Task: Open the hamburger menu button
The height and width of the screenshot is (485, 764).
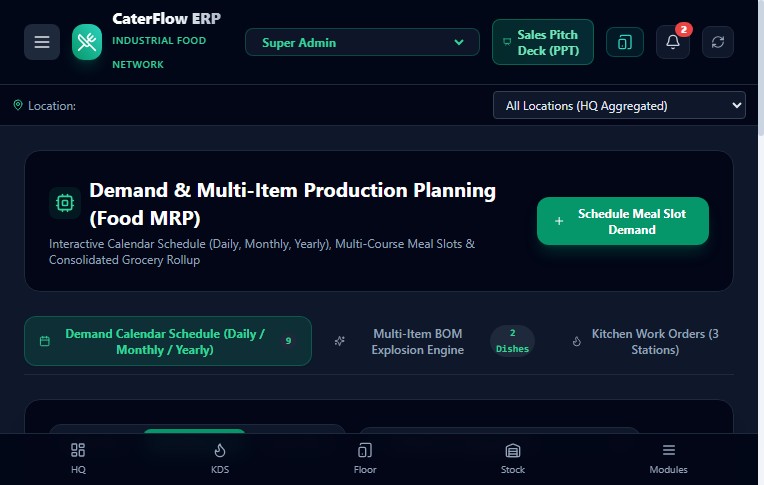Action: pos(42,42)
